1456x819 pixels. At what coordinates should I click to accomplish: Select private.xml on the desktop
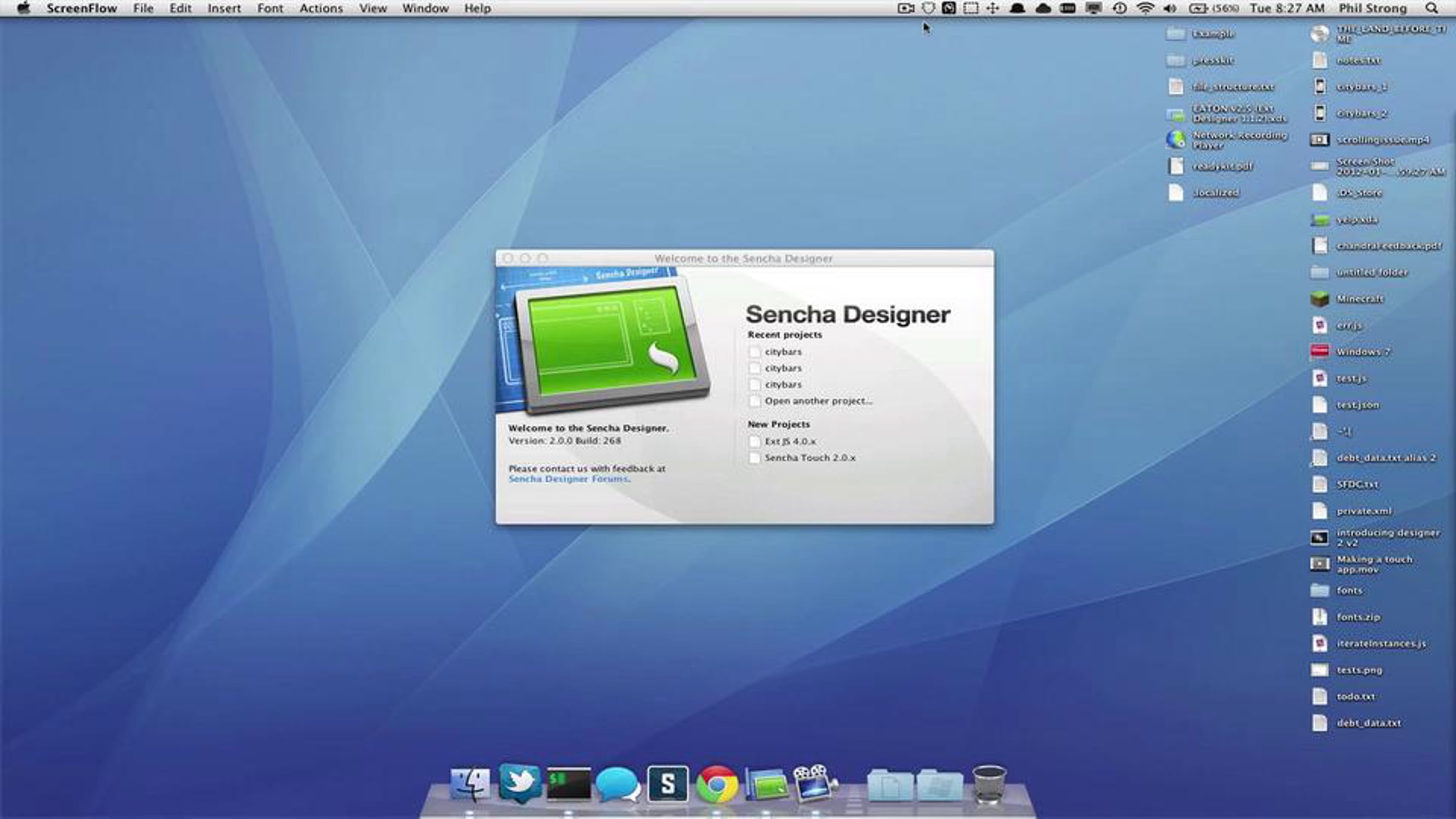point(1319,511)
